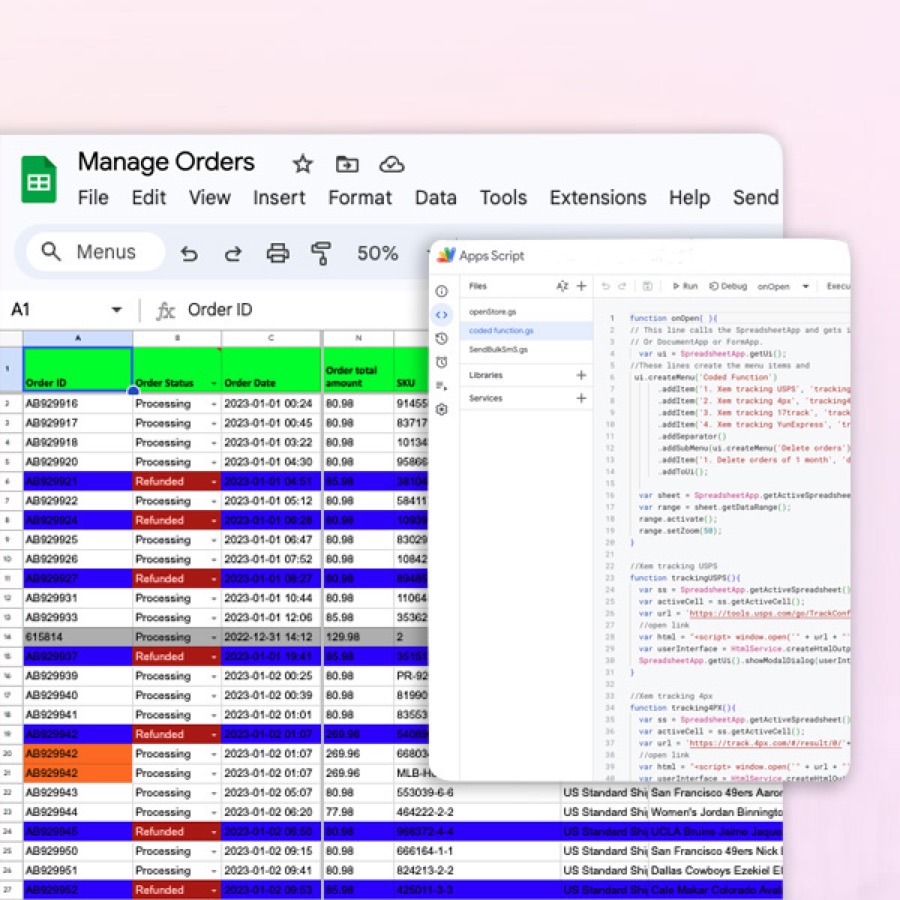Click the Services section label
900x900 pixels.
(x=486, y=398)
